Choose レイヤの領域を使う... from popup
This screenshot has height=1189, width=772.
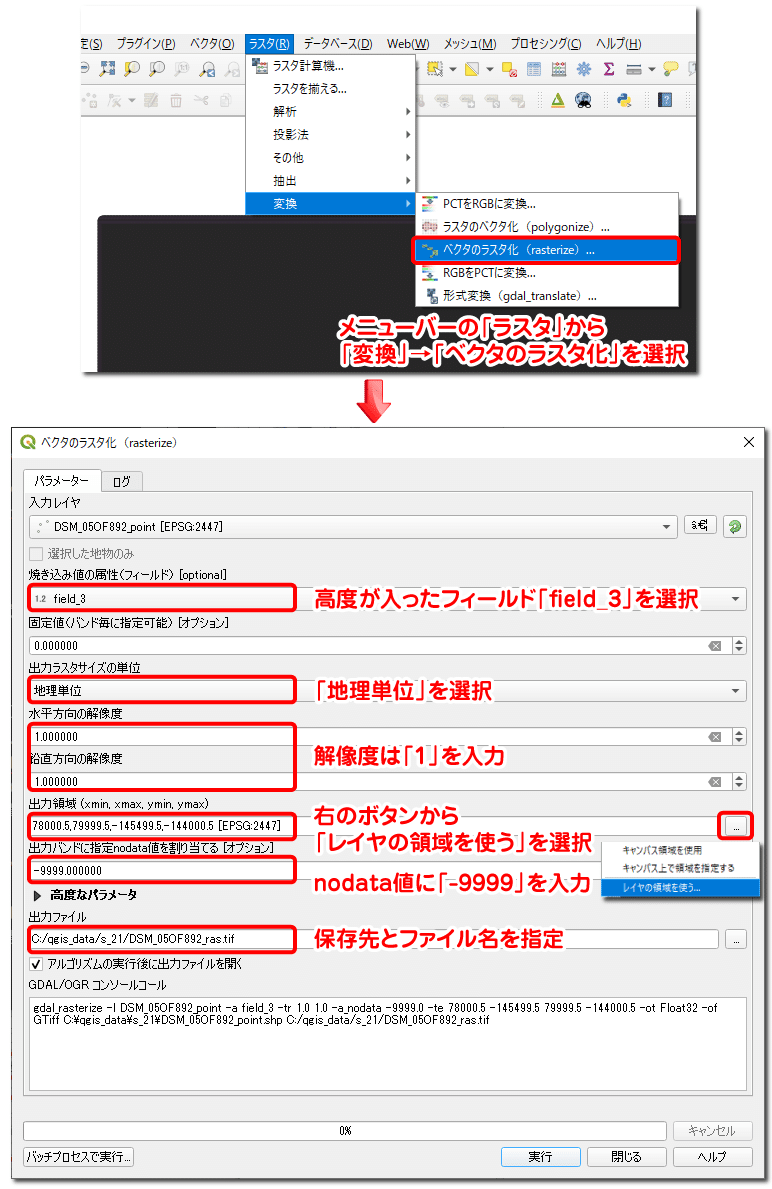pyautogui.click(x=680, y=887)
